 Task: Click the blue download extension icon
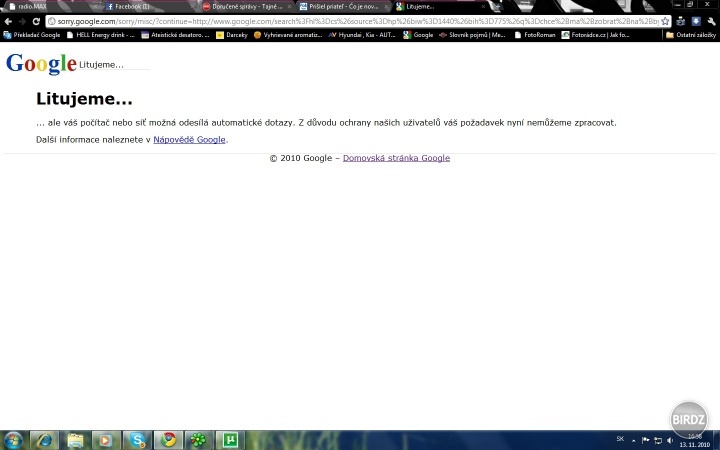pos(696,21)
